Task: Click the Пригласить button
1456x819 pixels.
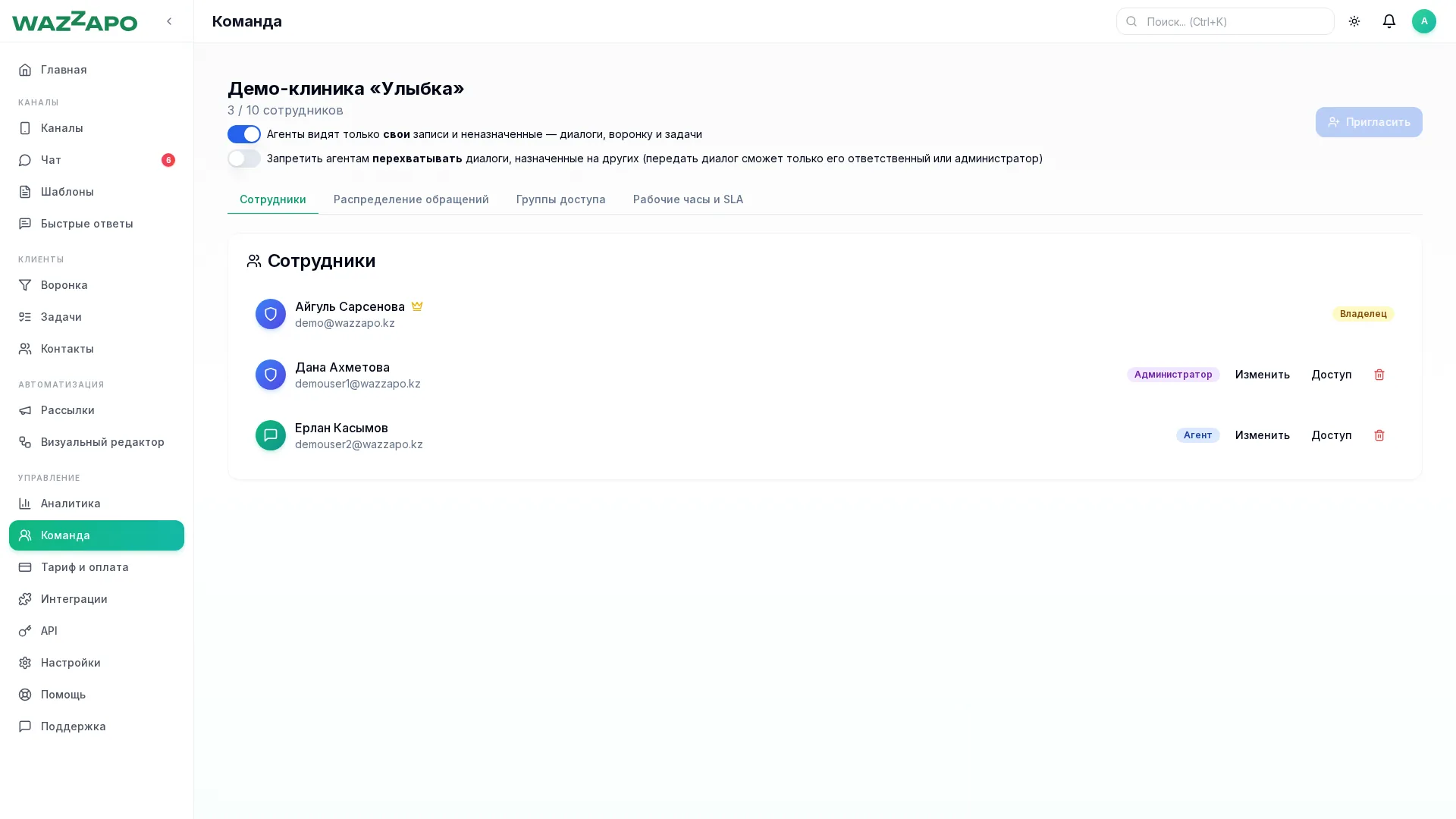Action: tap(1369, 122)
